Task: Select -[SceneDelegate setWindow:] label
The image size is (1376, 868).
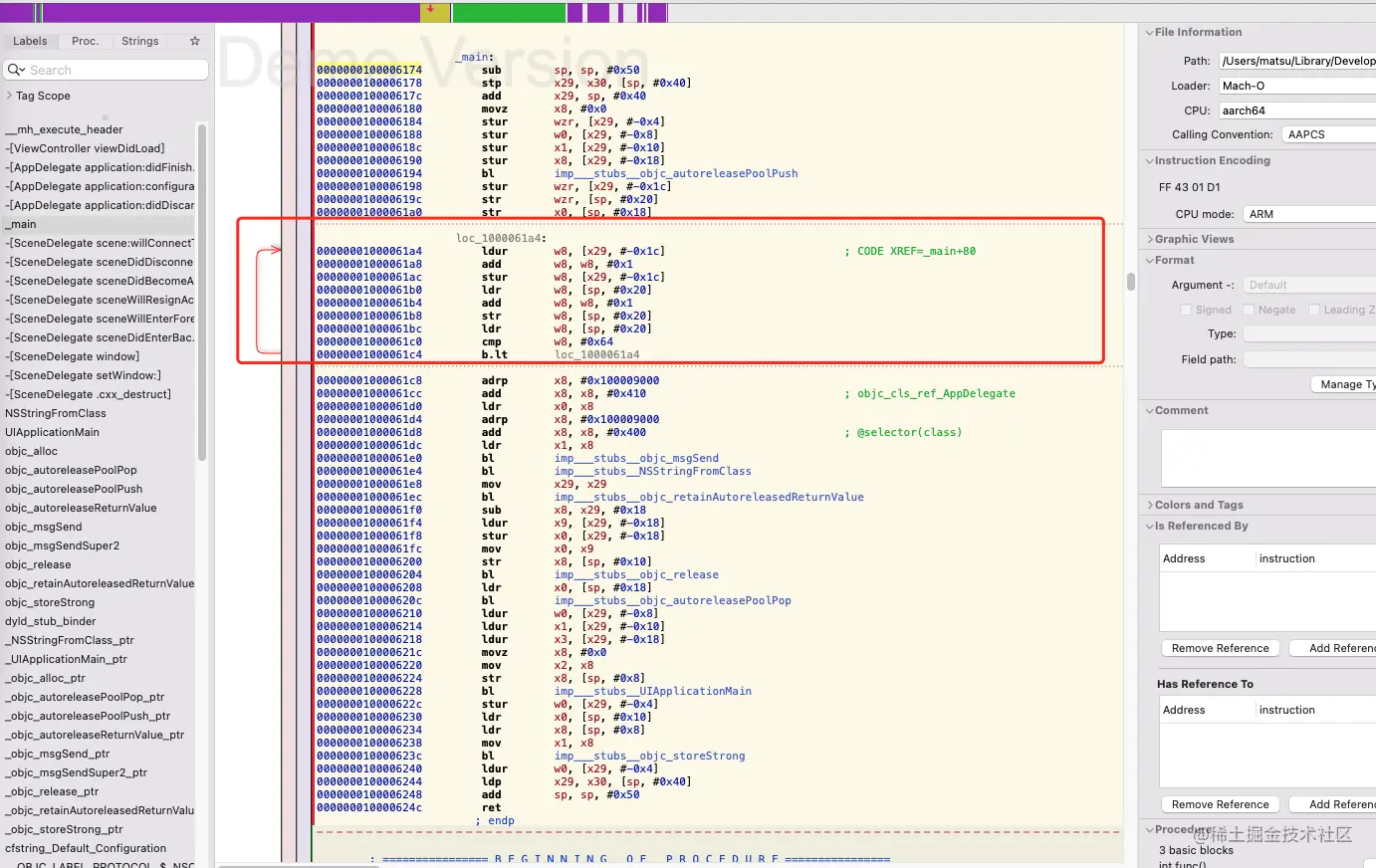Action: click(x=83, y=375)
